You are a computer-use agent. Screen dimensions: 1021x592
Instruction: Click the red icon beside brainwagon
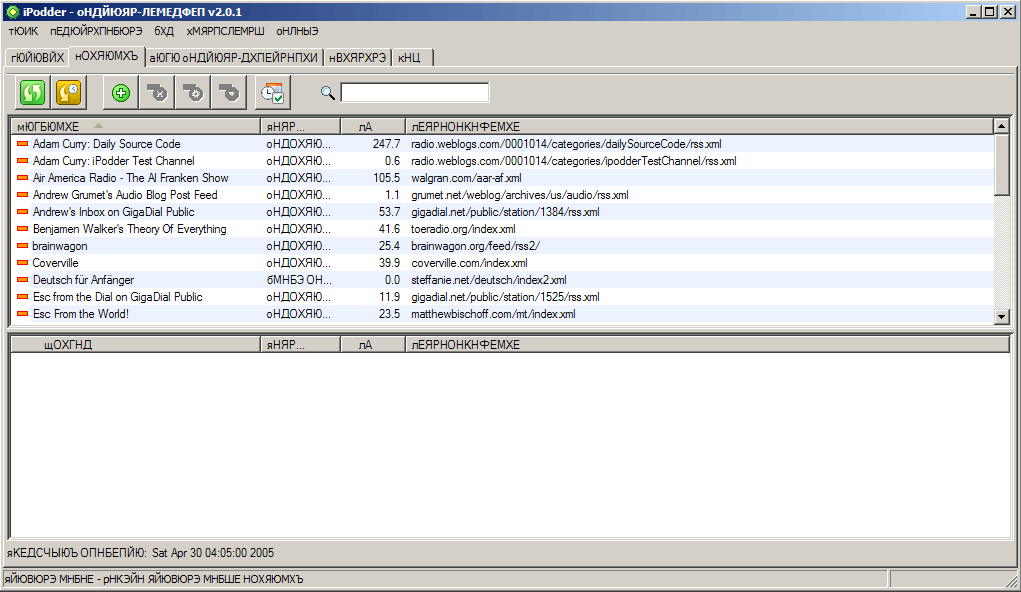22,246
